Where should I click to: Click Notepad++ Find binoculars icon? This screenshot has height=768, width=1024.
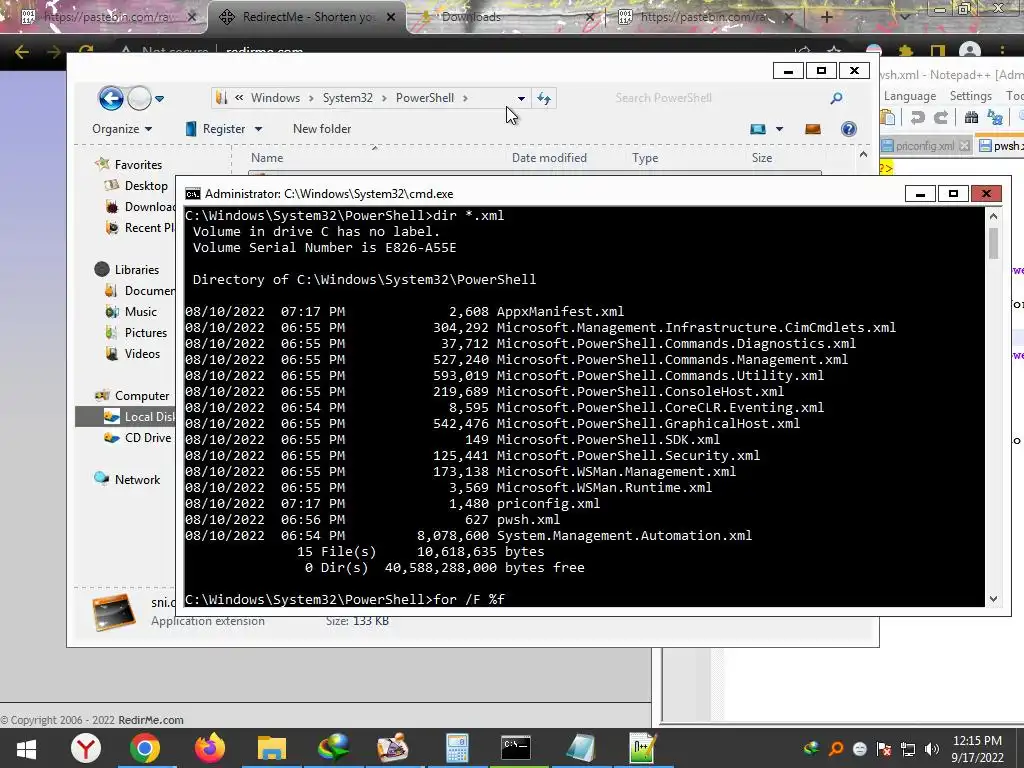971,118
